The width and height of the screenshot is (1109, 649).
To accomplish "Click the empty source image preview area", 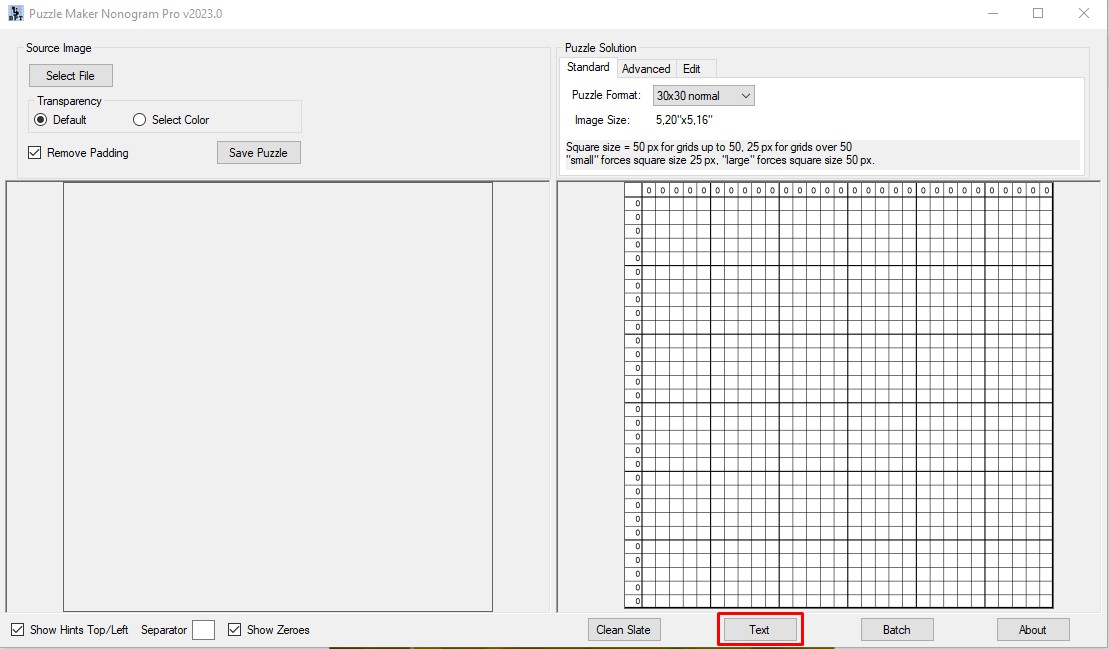I will pos(277,396).
